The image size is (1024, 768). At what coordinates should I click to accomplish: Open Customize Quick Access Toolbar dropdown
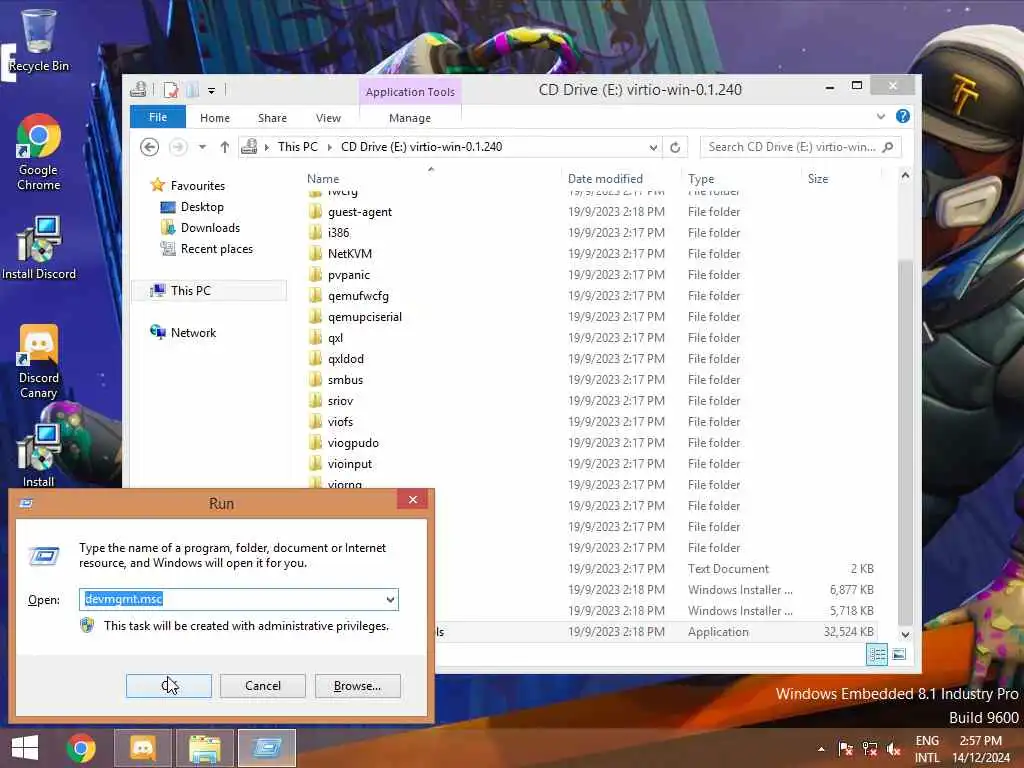212,91
